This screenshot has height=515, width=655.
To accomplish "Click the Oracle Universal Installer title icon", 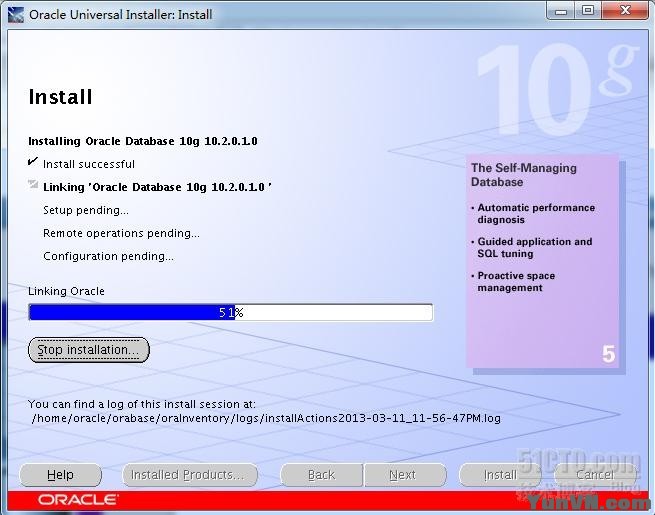I will [16, 15].
